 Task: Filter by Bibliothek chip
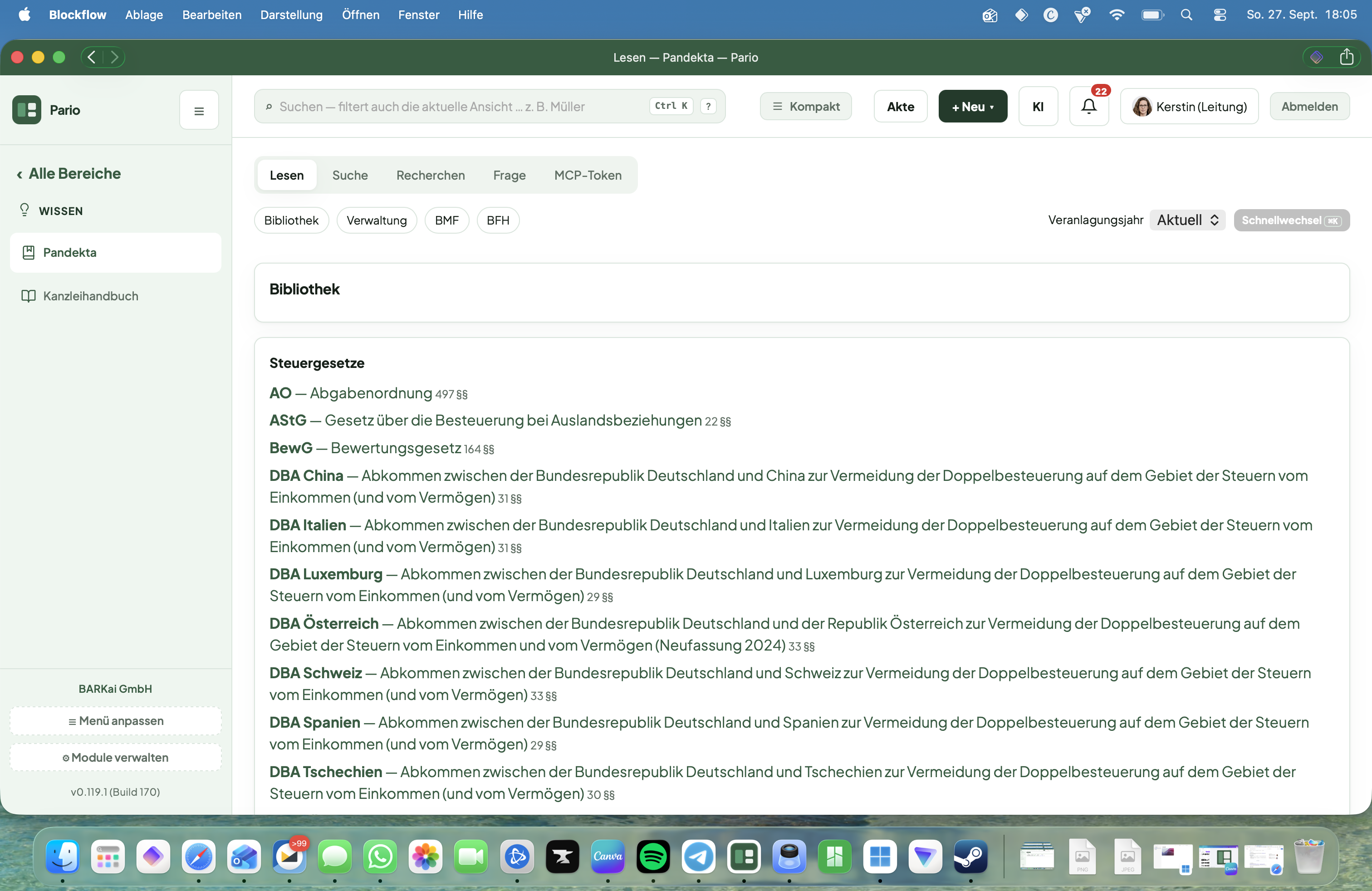tap(292, 220)
